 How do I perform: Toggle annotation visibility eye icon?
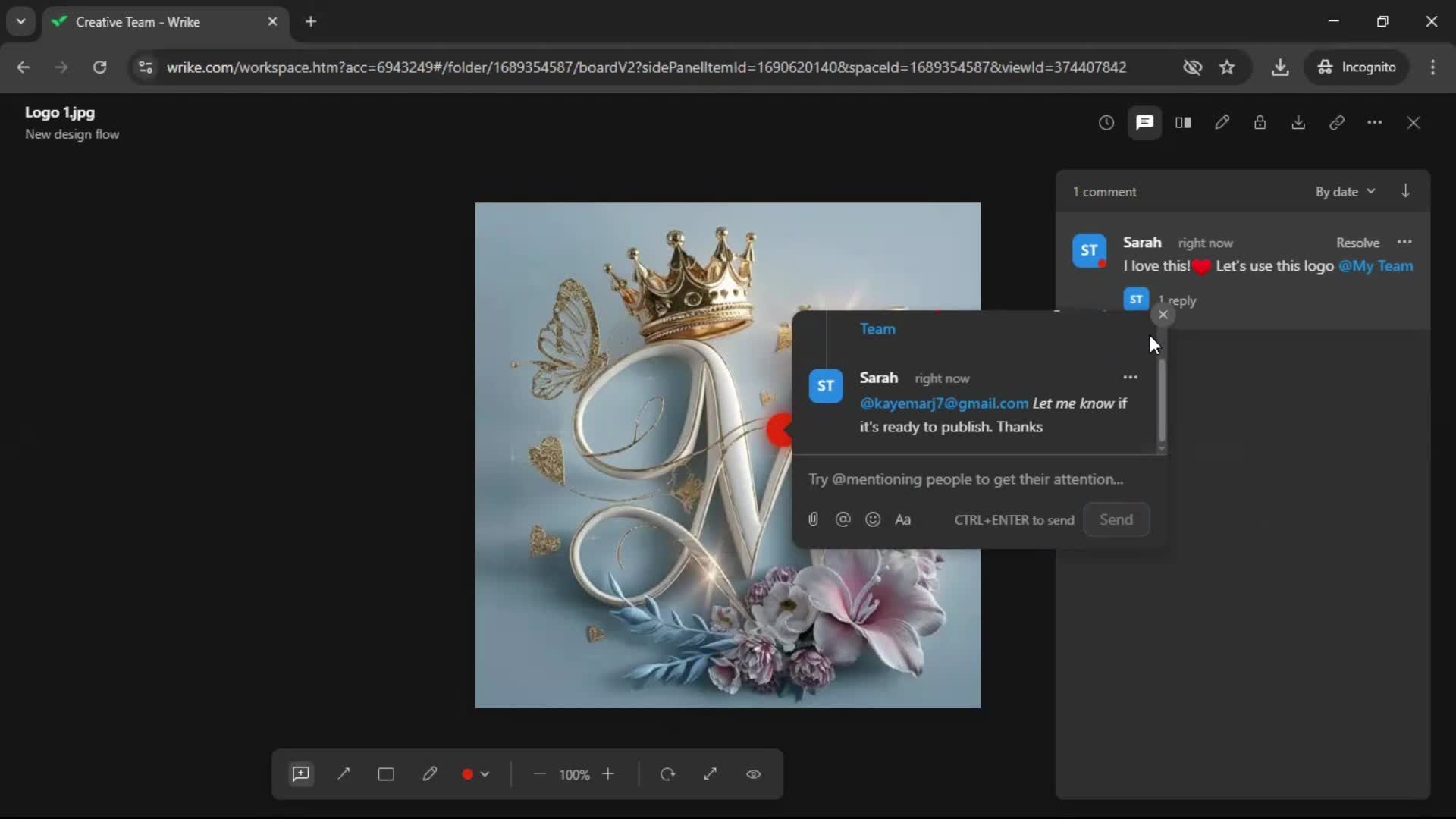click(753, 774)
